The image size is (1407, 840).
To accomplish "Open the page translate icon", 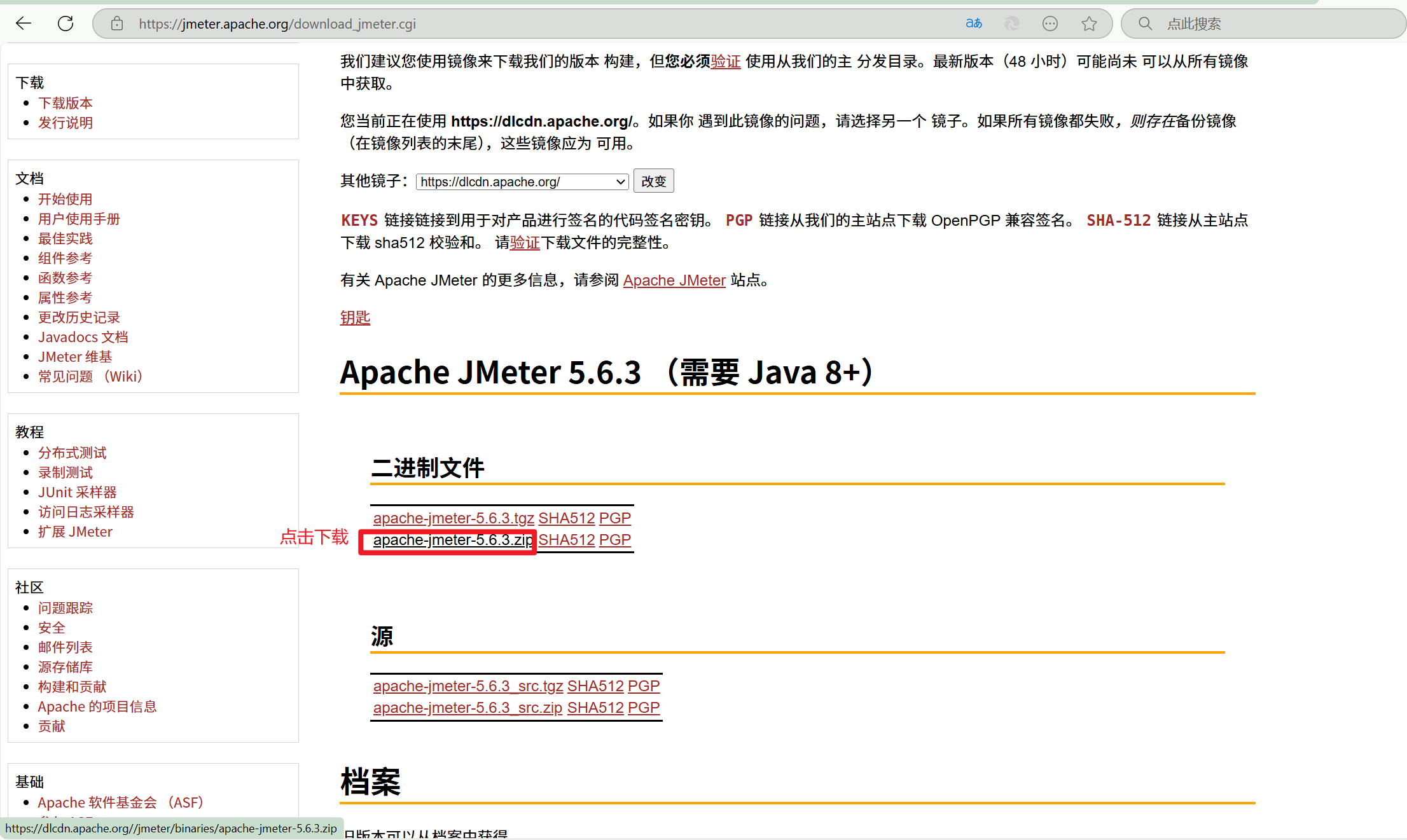I will [974, 24].
